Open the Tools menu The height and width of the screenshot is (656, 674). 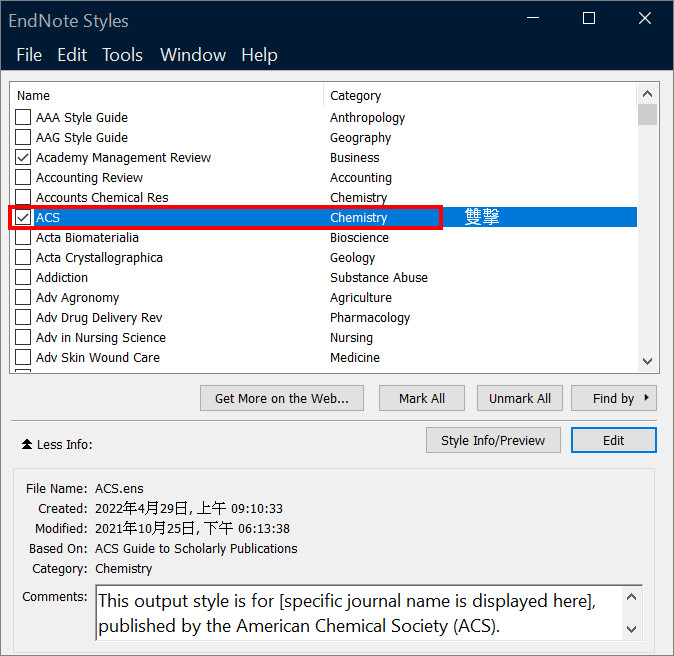[x=123, y=55]
